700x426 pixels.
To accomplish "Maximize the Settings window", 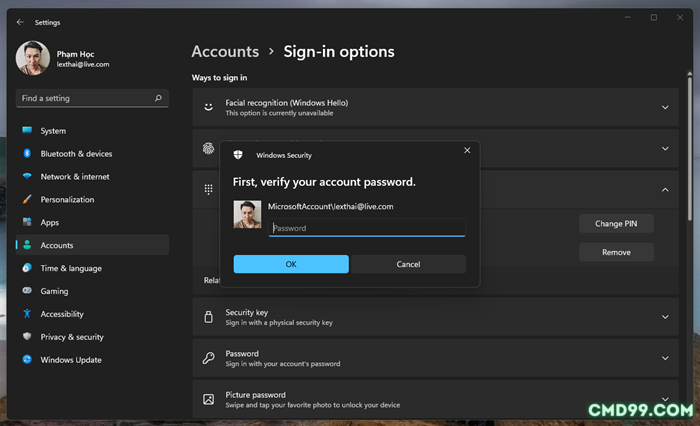I will 654,17.
